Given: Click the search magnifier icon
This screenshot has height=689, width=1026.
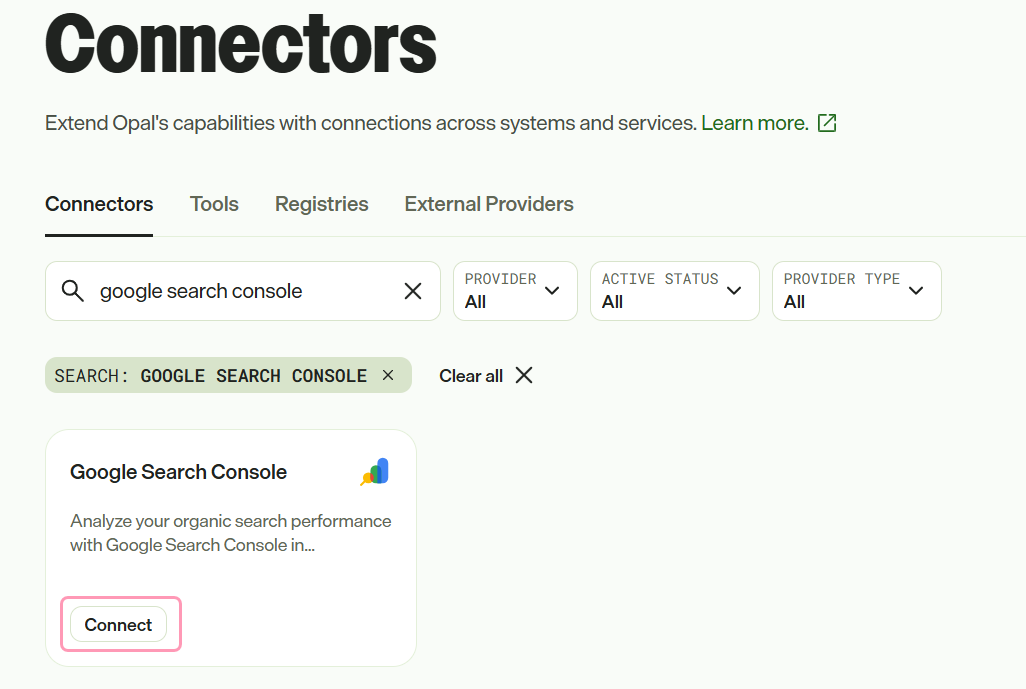Looking at the screenshot, I should [x=73, y=291].
